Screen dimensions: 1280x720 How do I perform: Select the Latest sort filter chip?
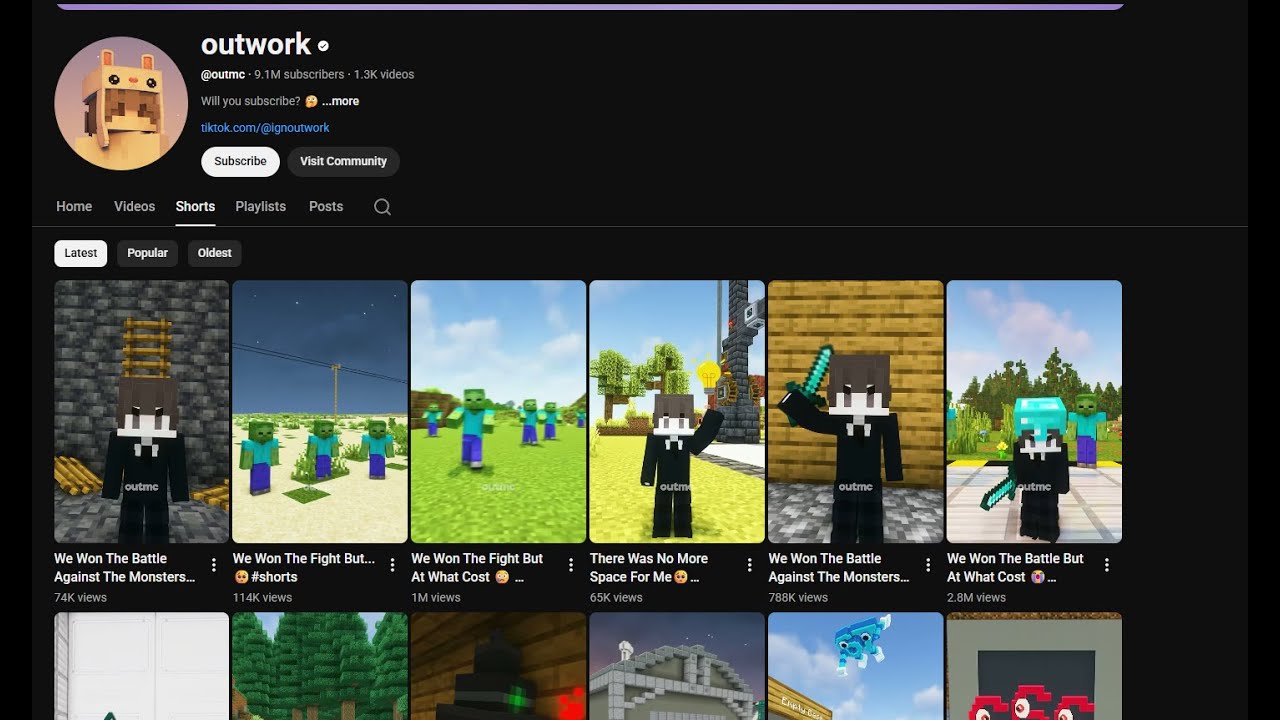click(81, 253)
